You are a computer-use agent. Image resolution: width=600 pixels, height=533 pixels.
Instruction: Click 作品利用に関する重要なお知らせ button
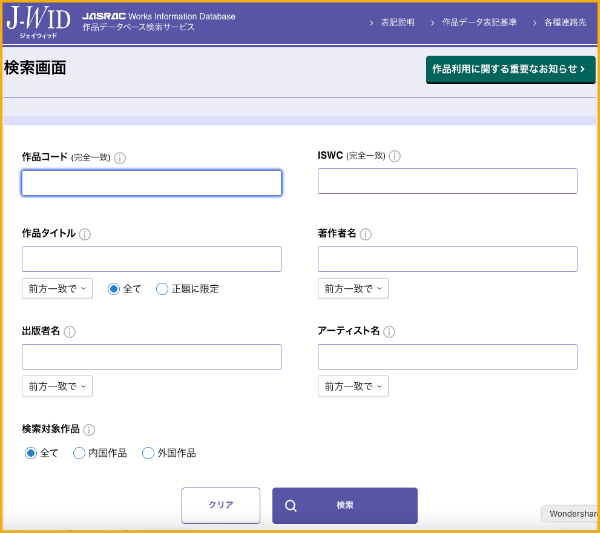[511, 70]
